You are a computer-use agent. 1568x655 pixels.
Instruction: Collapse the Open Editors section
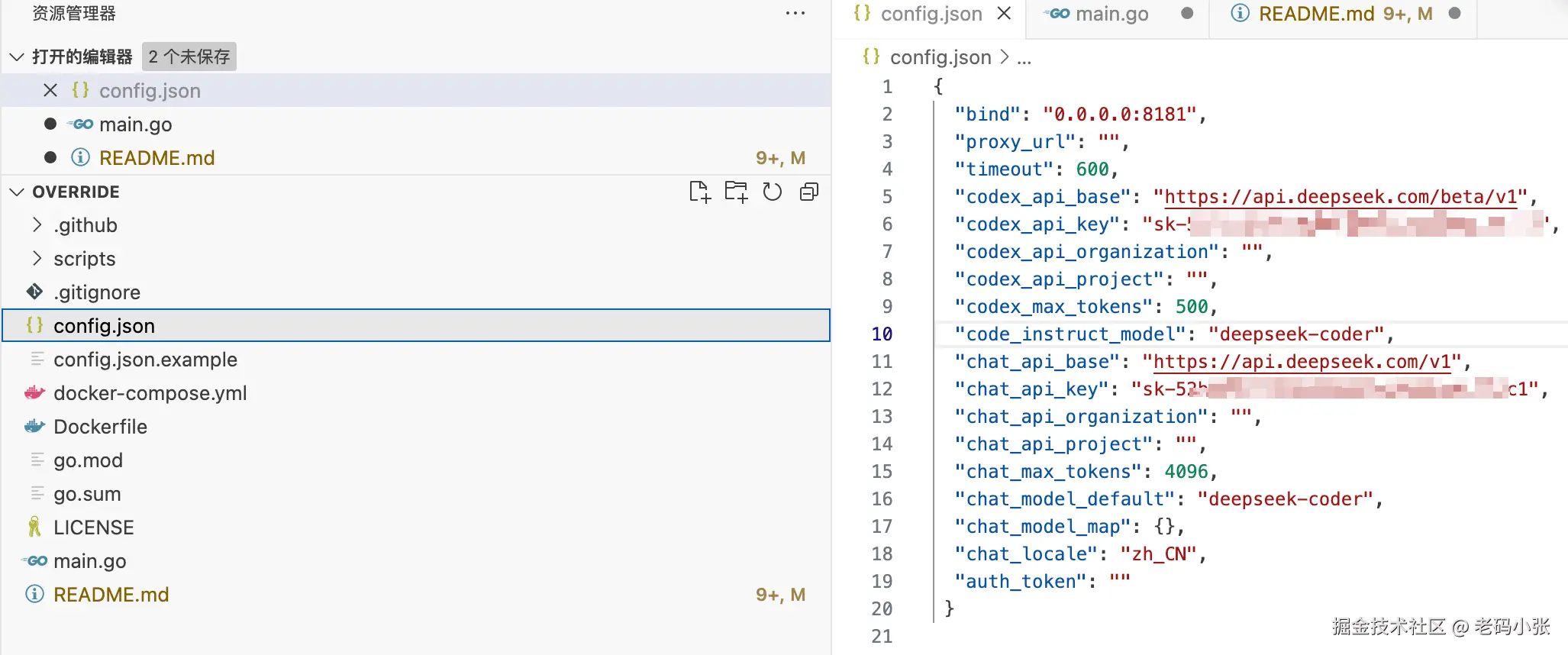click(17, 57)
